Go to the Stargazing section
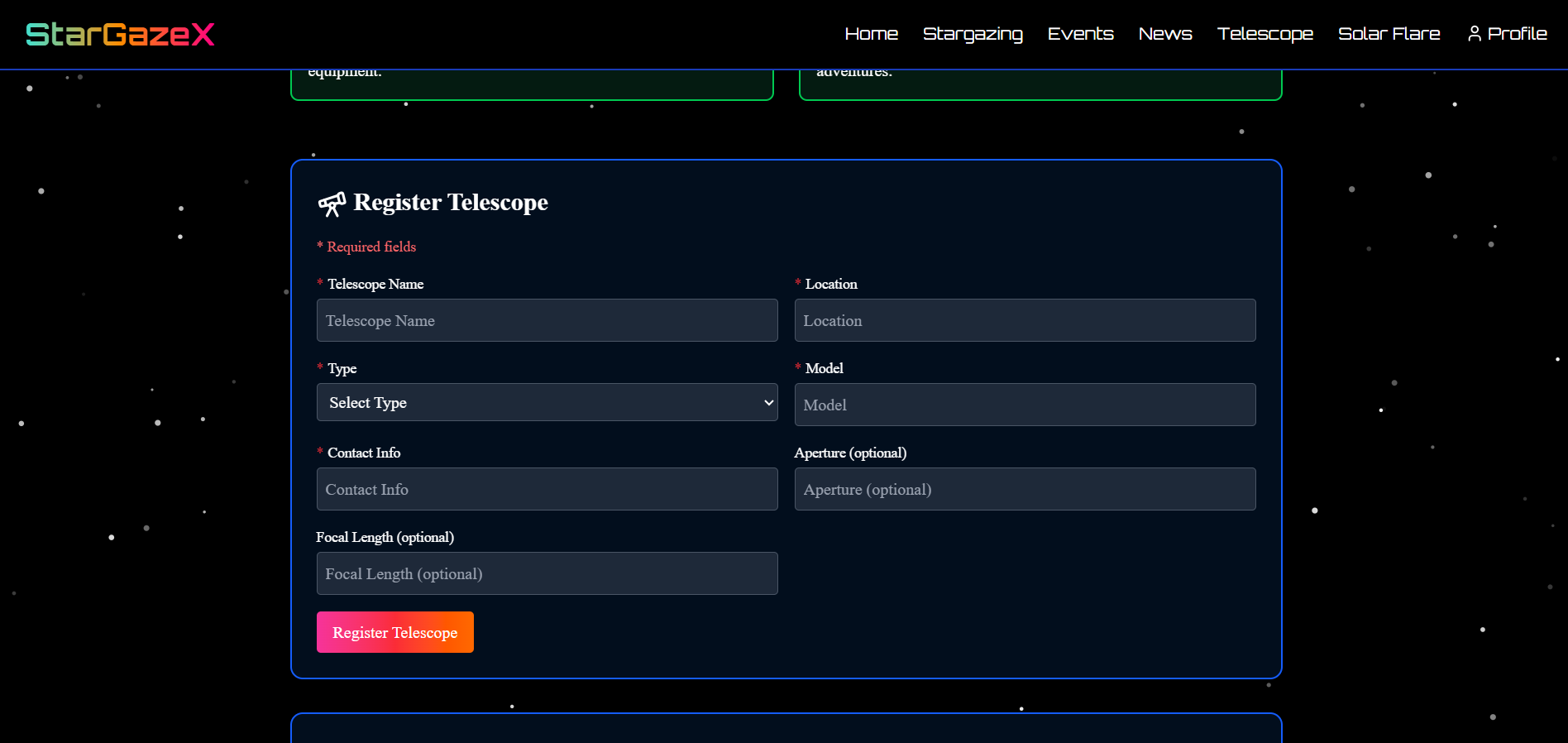 pyautogui.click(x=973, y=34)
